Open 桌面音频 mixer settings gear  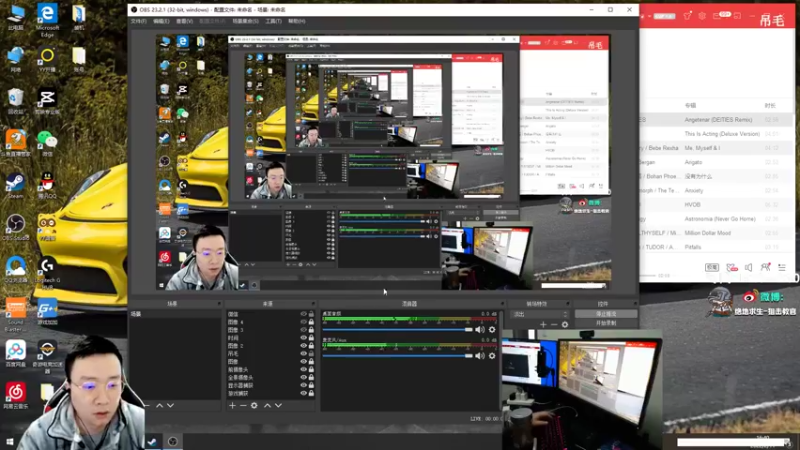tap(492, 330)
